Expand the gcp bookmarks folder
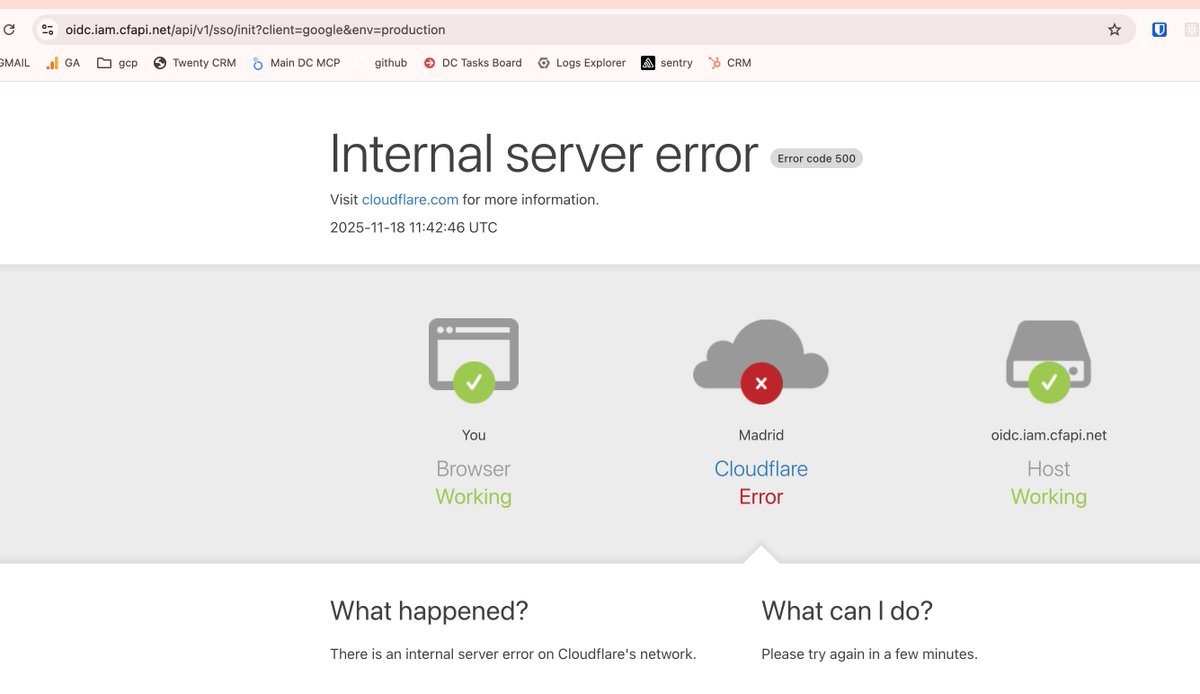 click(x=116, y=62)
